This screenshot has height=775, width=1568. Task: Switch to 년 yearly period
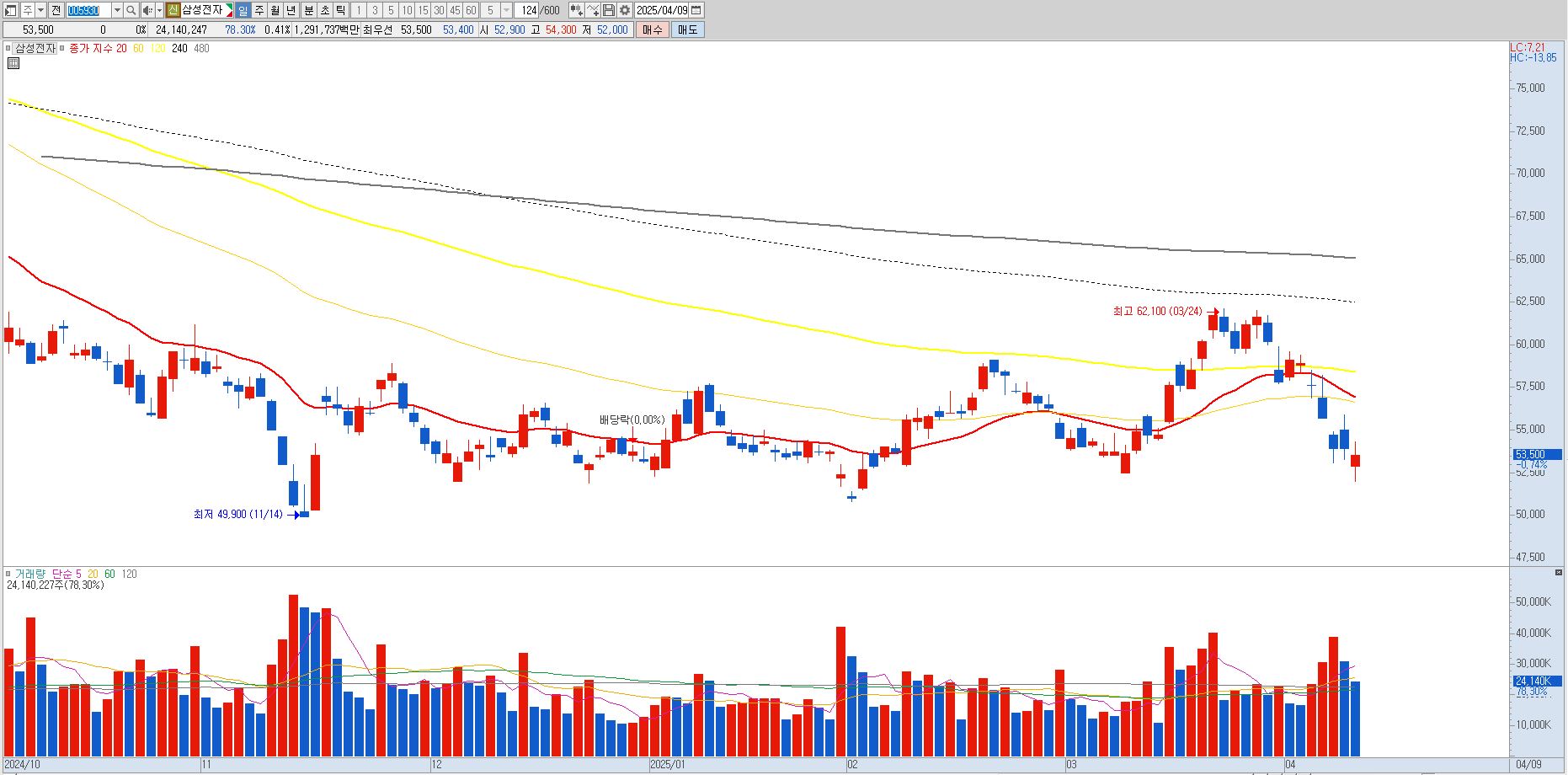pyautogui.click(x=291, y=10)
